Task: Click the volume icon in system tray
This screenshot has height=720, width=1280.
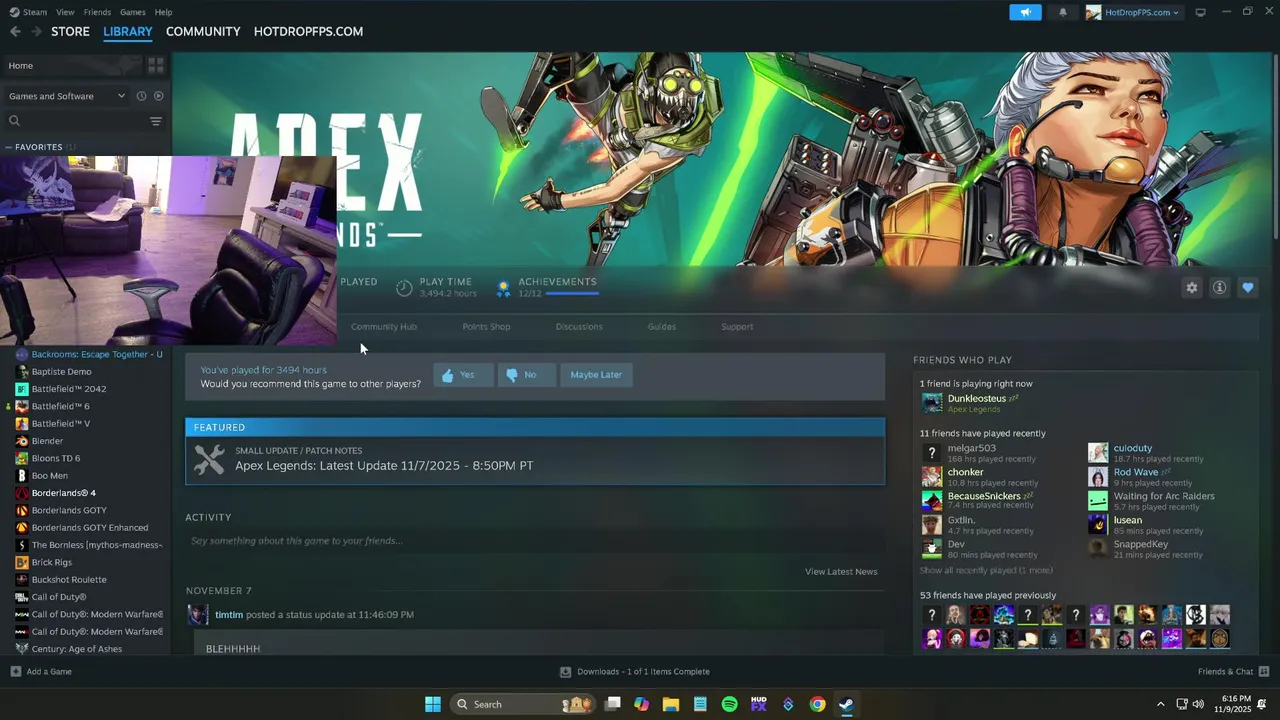Action: (1198, 704)
